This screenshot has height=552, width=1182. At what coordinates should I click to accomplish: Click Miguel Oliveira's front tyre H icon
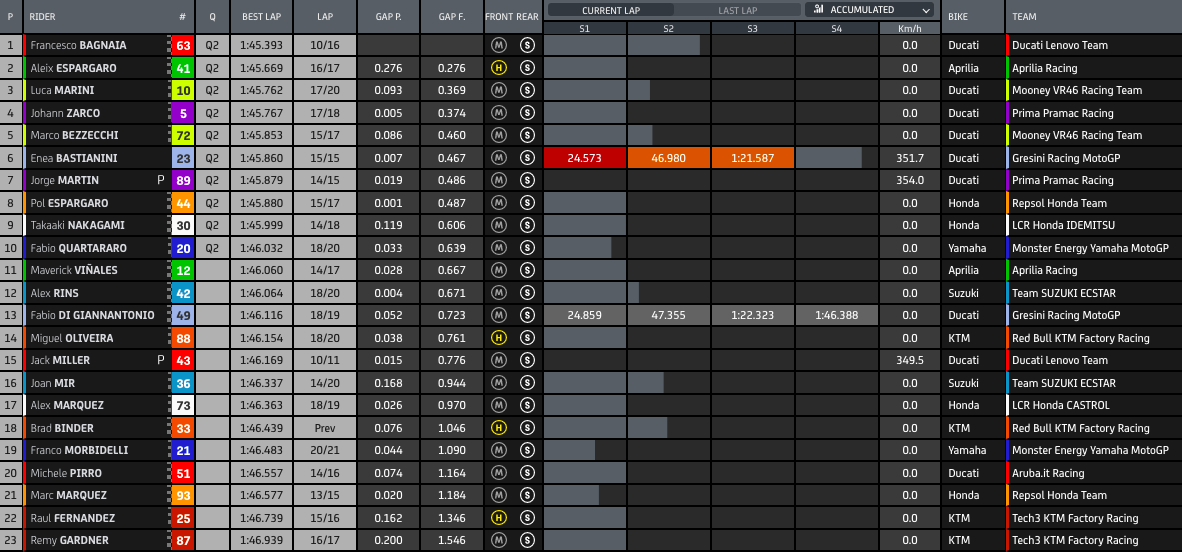(x=498, y=338)
